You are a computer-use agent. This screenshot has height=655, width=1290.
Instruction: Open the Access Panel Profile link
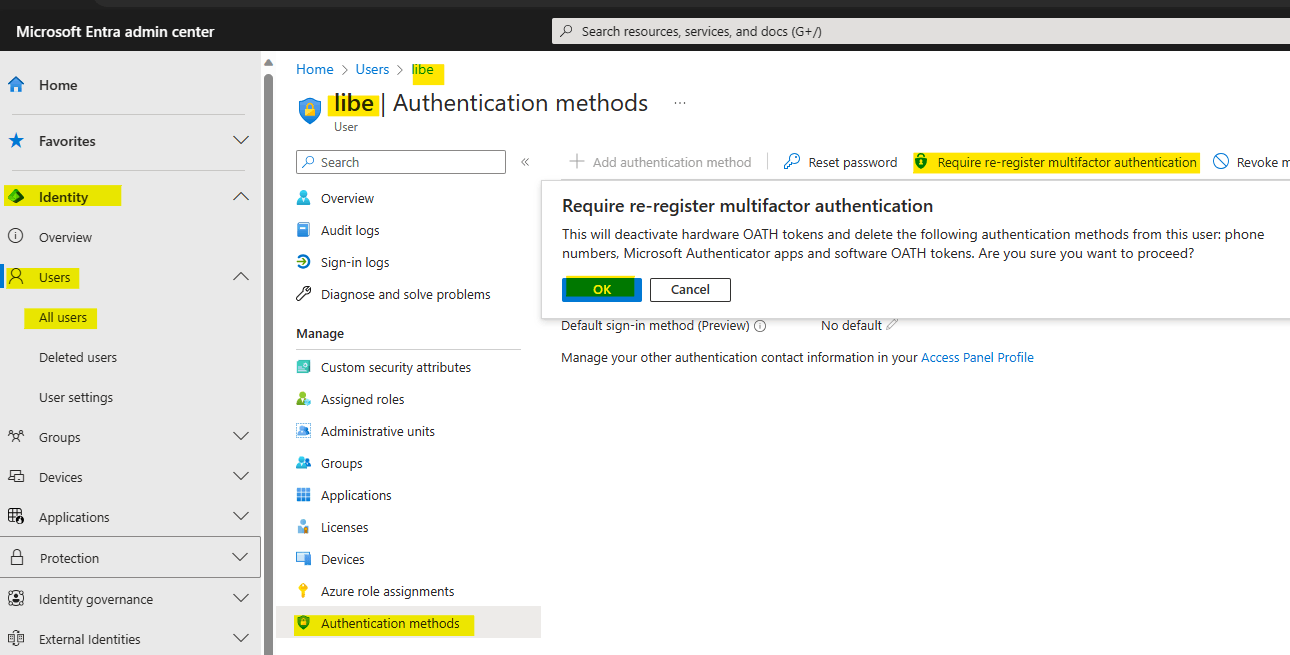coord(977,357)
